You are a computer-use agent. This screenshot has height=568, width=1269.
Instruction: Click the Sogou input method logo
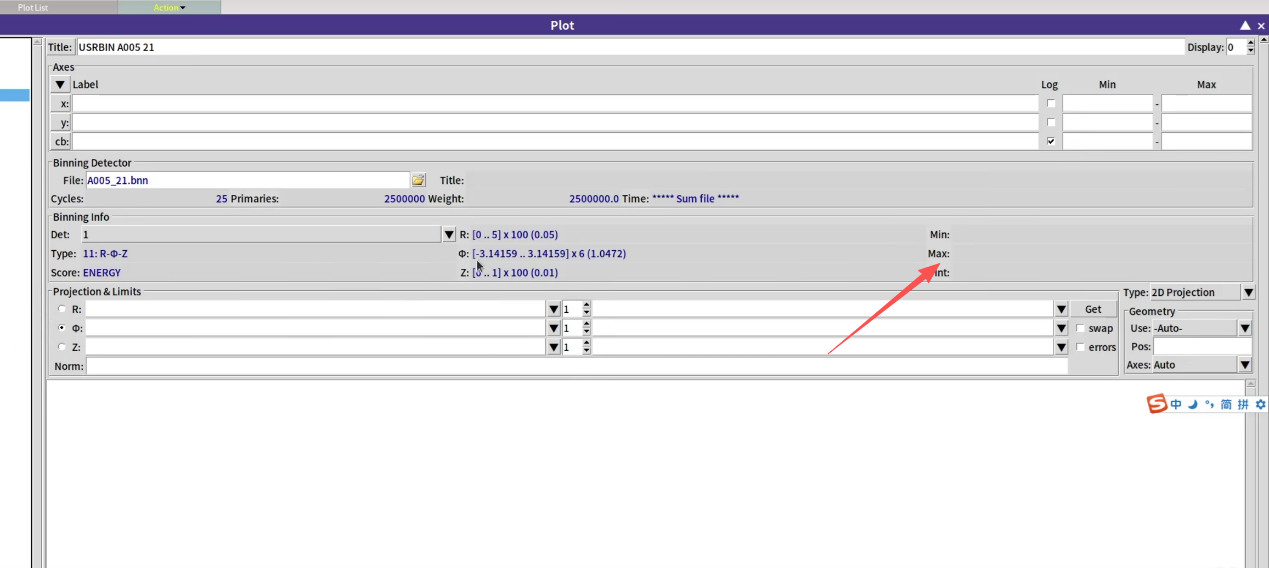[1157, 404]
